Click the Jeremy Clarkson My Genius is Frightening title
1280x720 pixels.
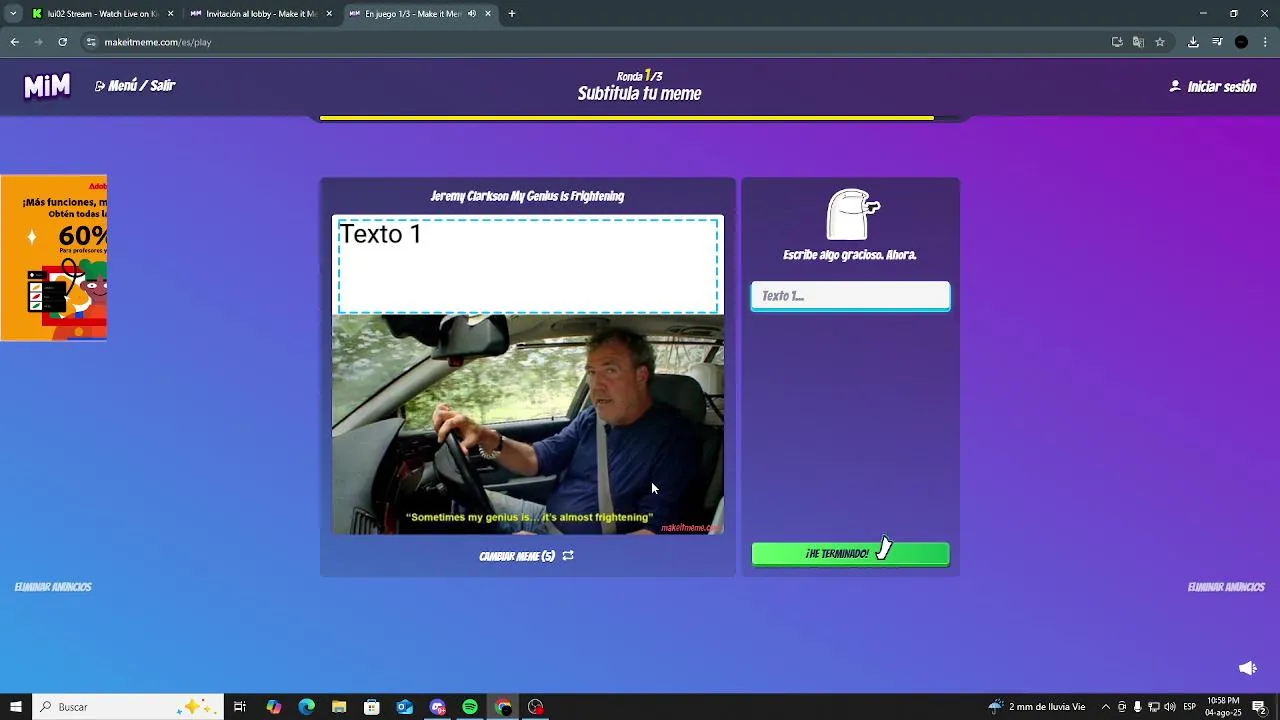coord(527,196)
